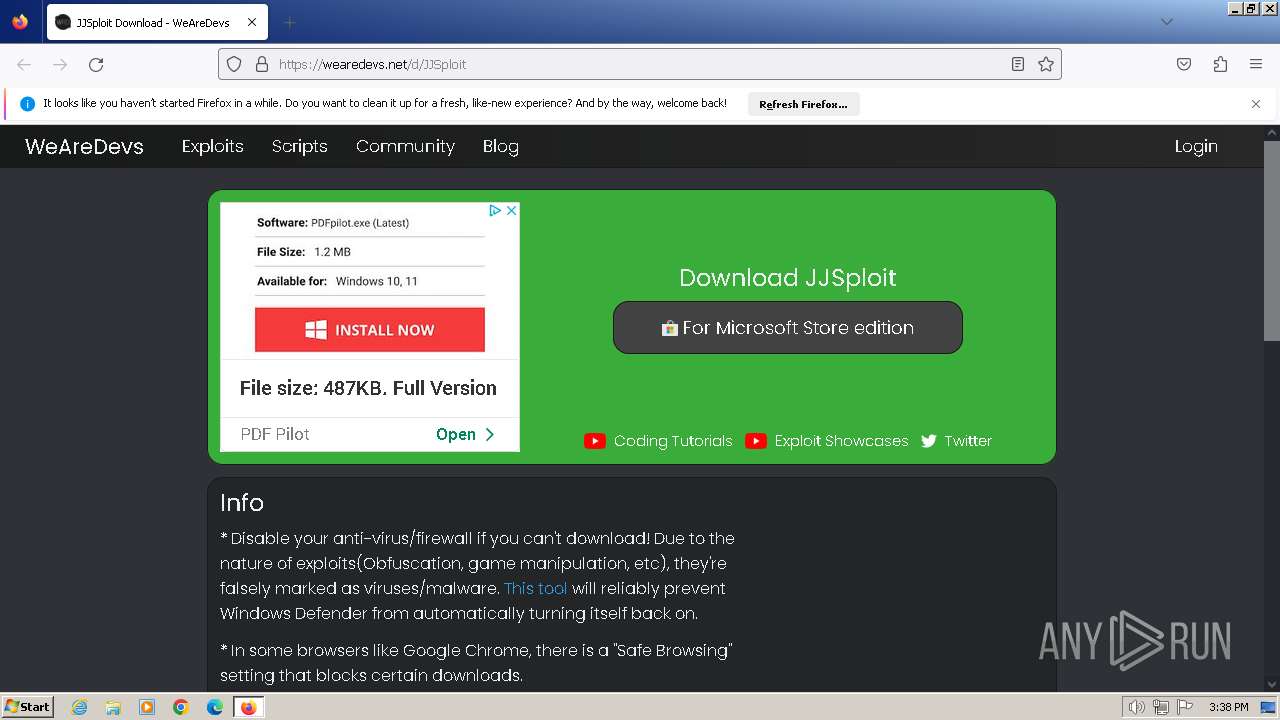This screenshot has height=720, width=1280.
Task: Open the Scripts nav item
Action: pyautogui.click(x=300, y=146)
